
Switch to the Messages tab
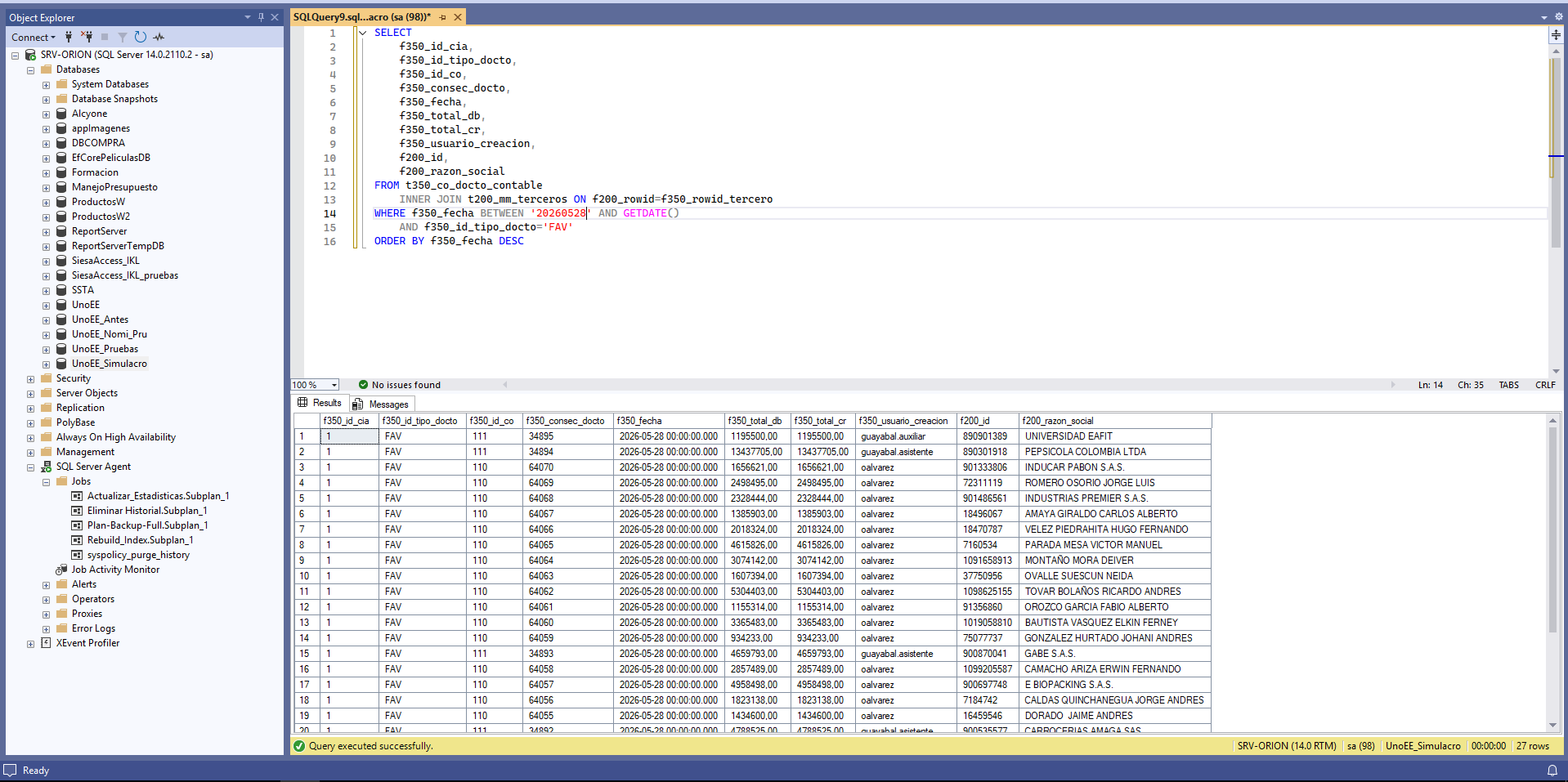coord(382,404)
